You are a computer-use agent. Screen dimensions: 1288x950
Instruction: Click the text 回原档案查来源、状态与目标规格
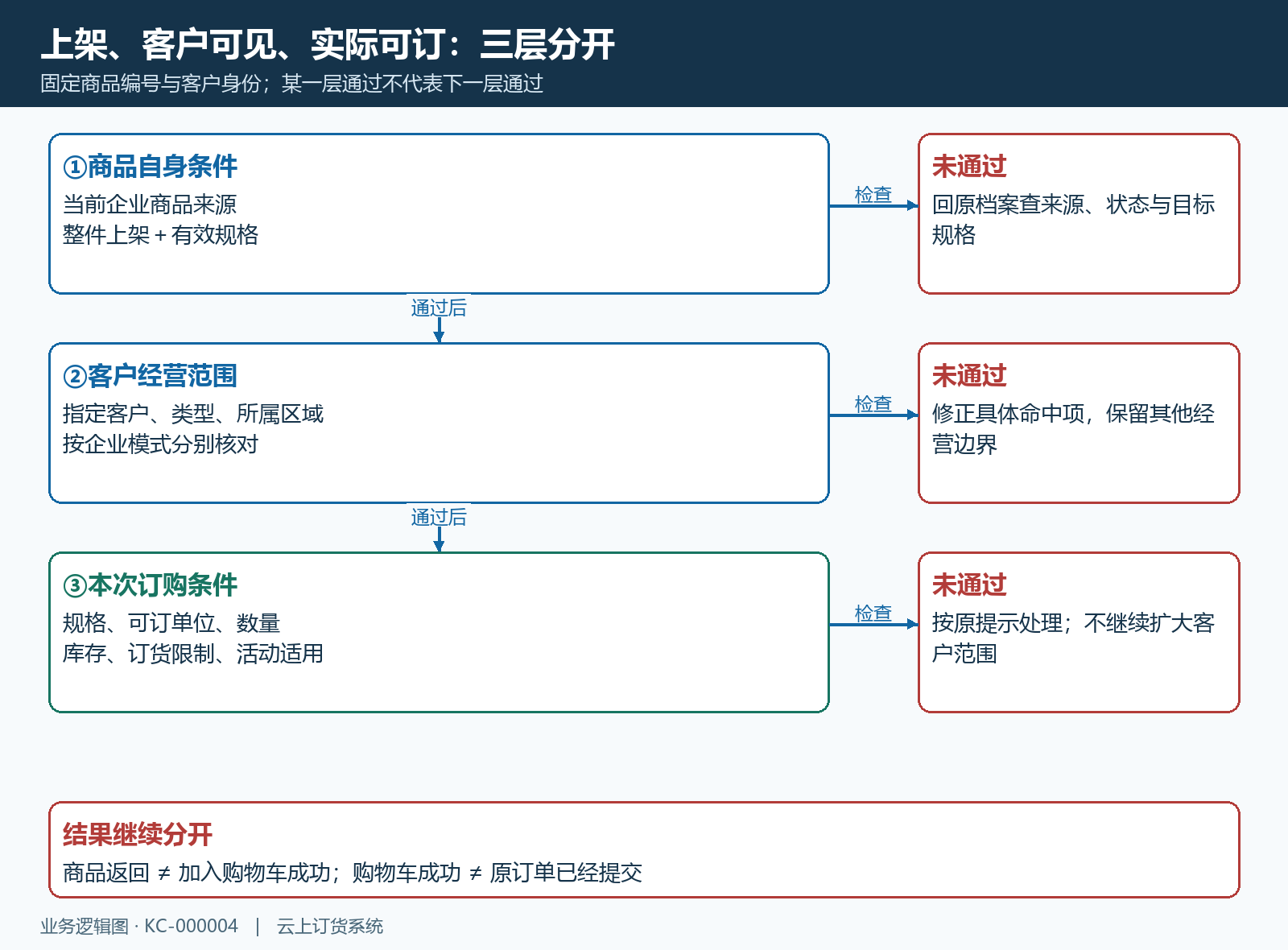point(1073,220)
